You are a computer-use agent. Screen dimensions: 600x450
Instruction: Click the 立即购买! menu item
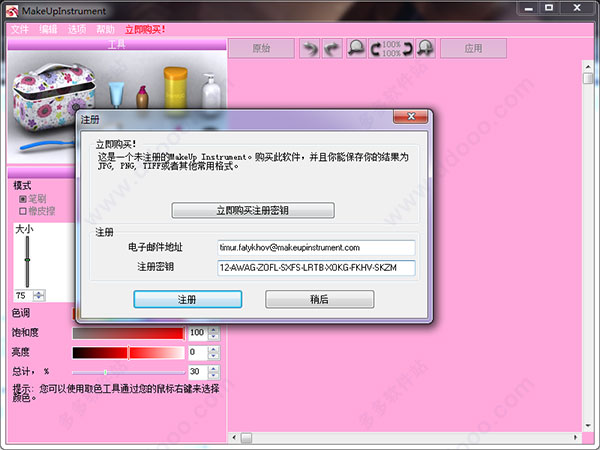[145, 29]
